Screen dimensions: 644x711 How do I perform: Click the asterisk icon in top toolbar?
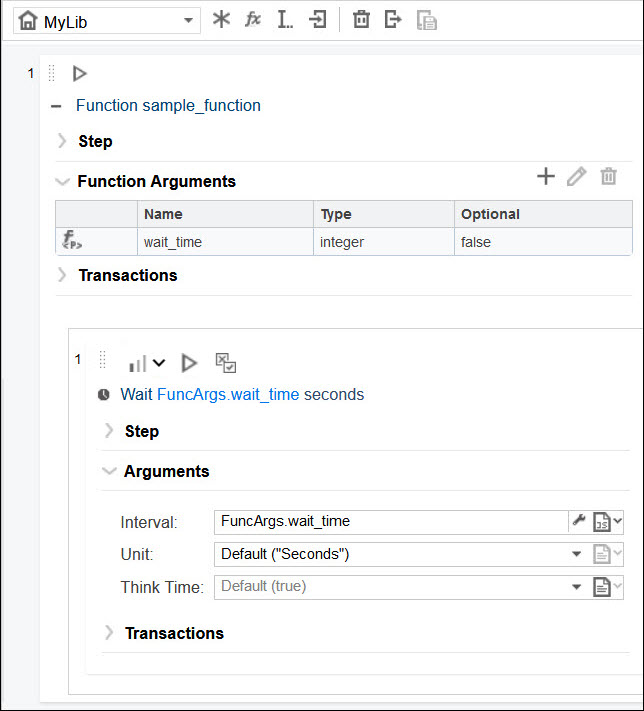tap(221, 20)
